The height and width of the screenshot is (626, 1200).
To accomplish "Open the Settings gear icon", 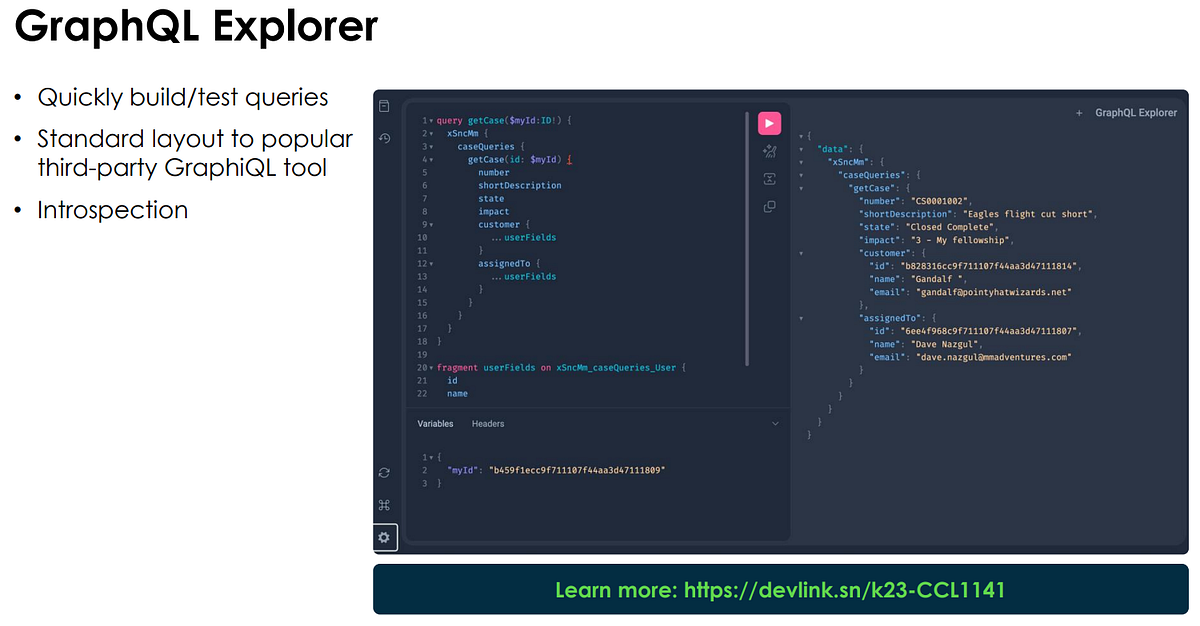I will (x=384, y=537).
